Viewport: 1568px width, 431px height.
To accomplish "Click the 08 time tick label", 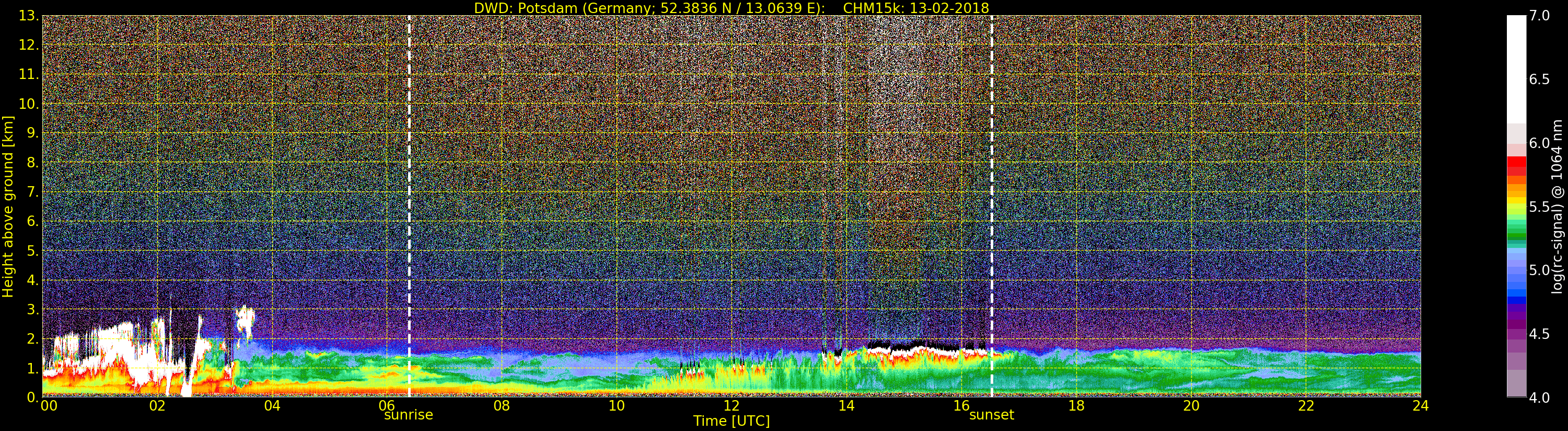I will (x=502, y=405).
